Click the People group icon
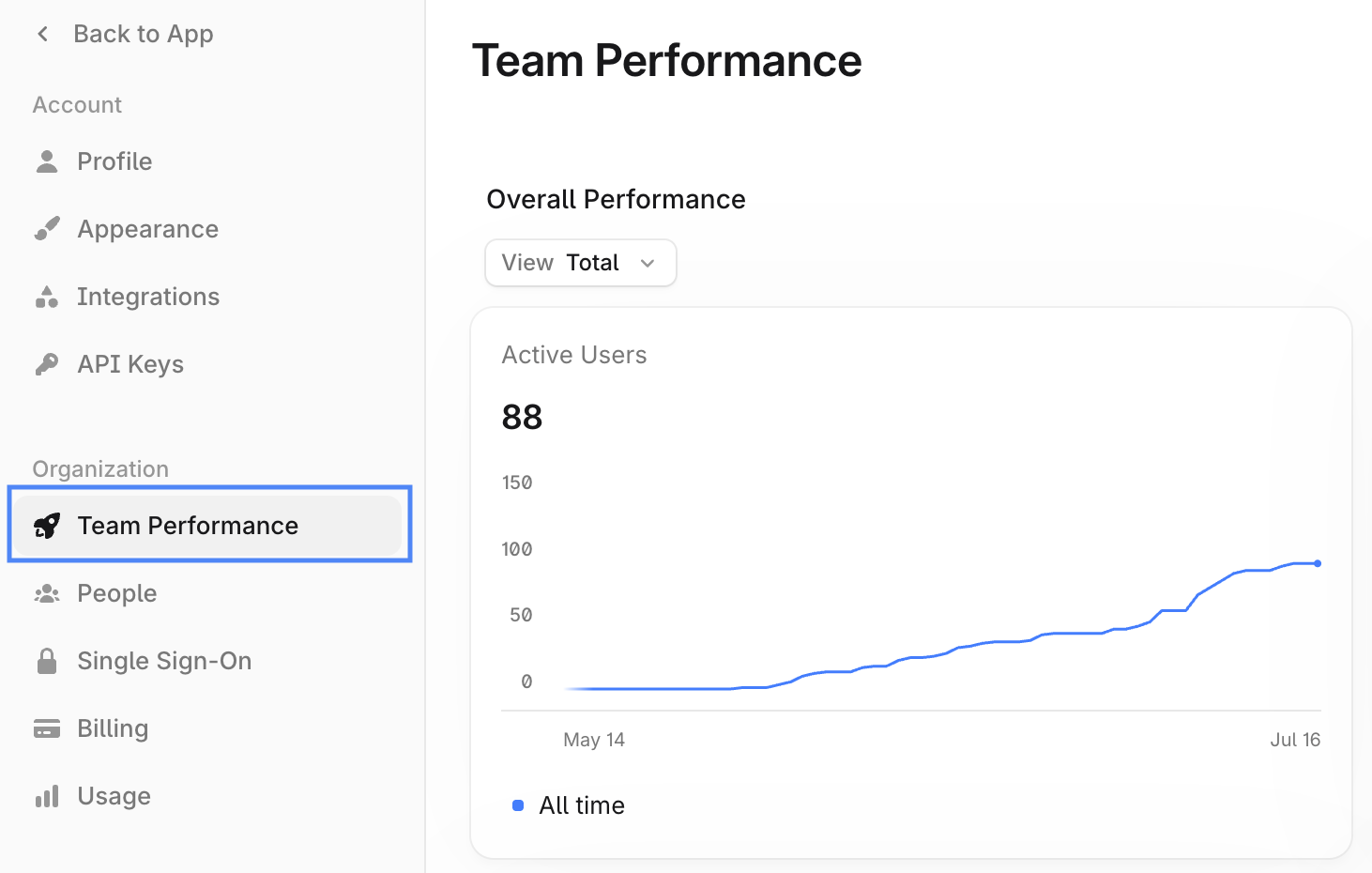Viewport: 1372px width, 873px height. pos(47,593)
